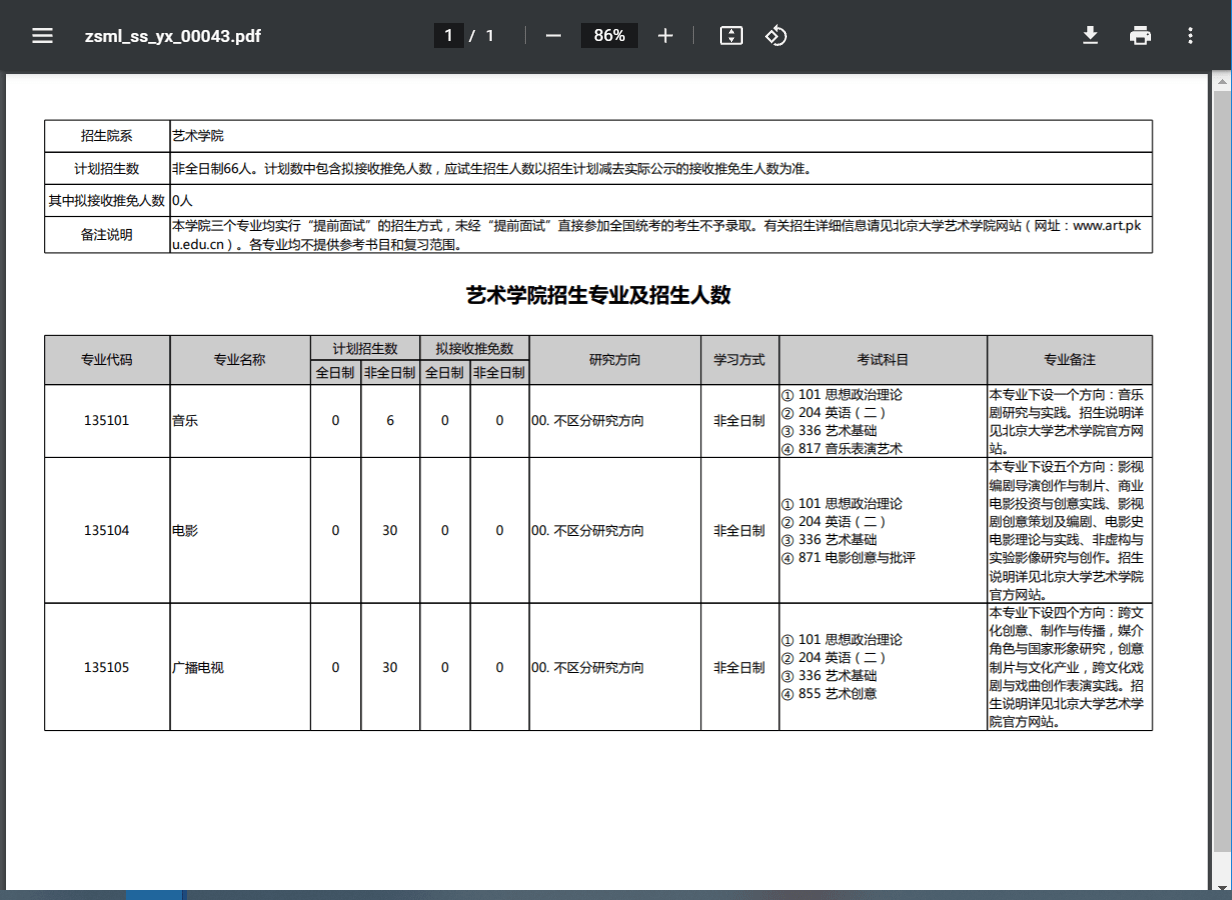Click the 广播电视 major name cell

pyautogui.click(x=198, y=667)
